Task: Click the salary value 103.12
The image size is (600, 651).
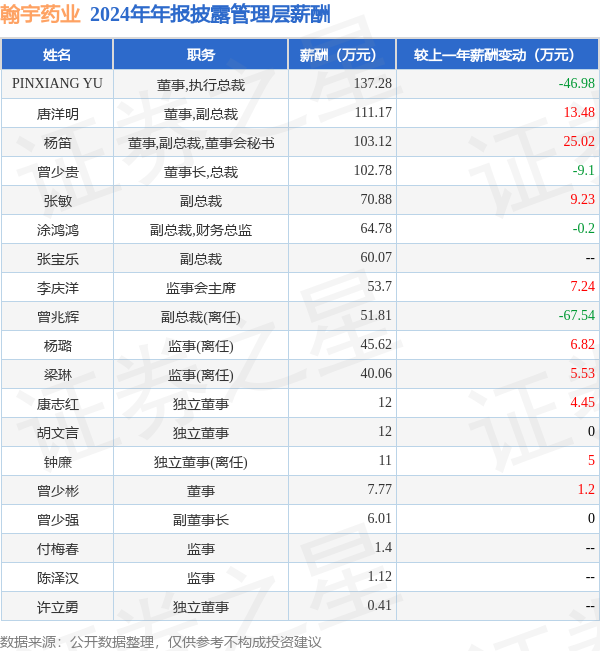Action: [372, 141]
